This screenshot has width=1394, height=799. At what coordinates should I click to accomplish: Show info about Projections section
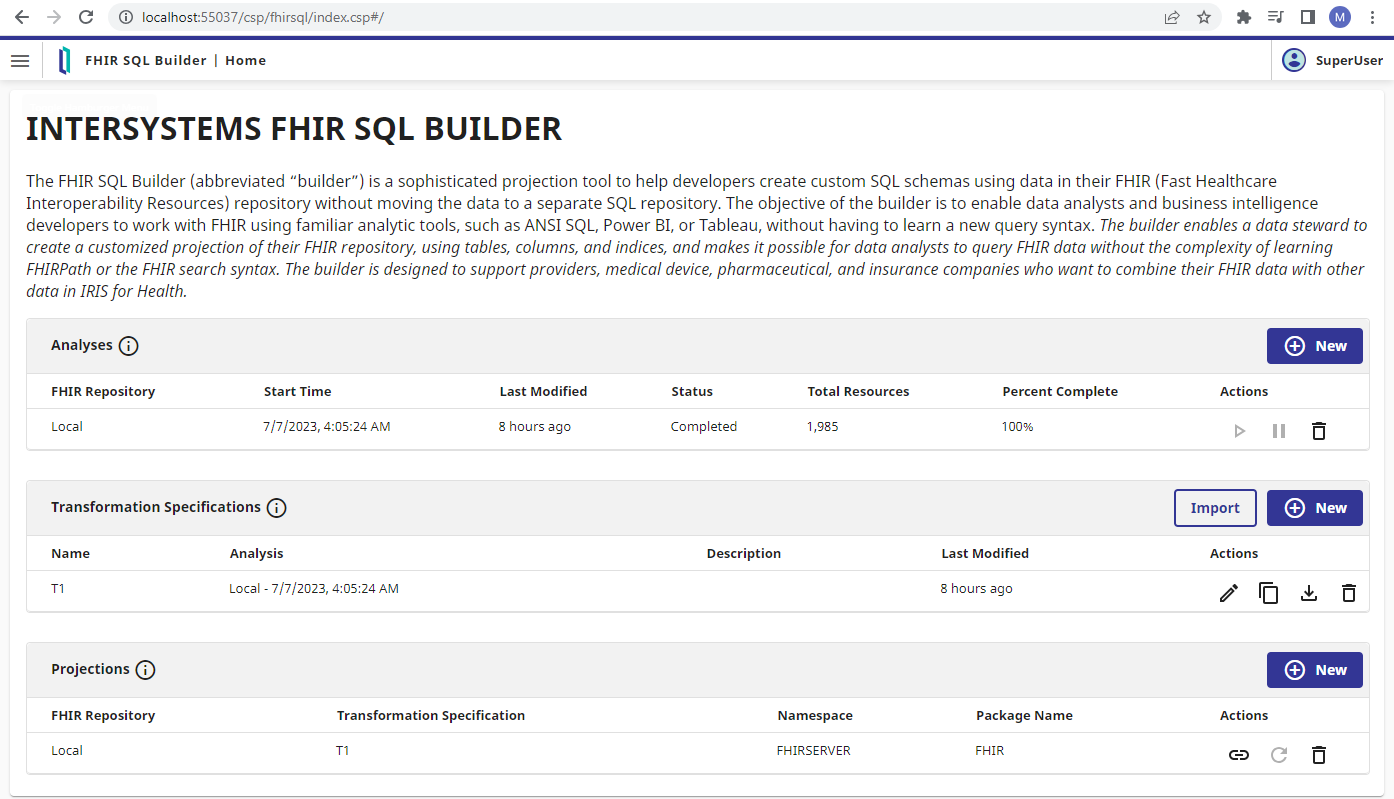145,670
